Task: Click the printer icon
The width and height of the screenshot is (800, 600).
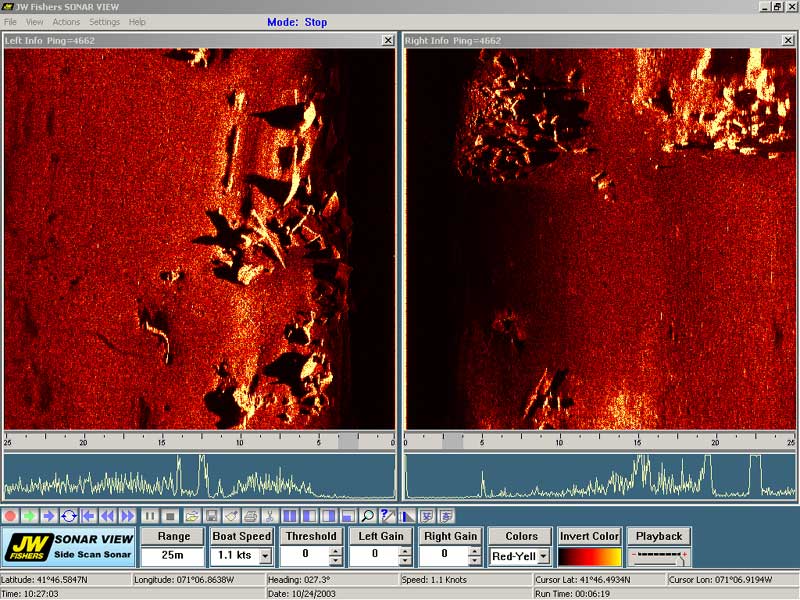Action: pyautogui.click(x=251, y=516)
